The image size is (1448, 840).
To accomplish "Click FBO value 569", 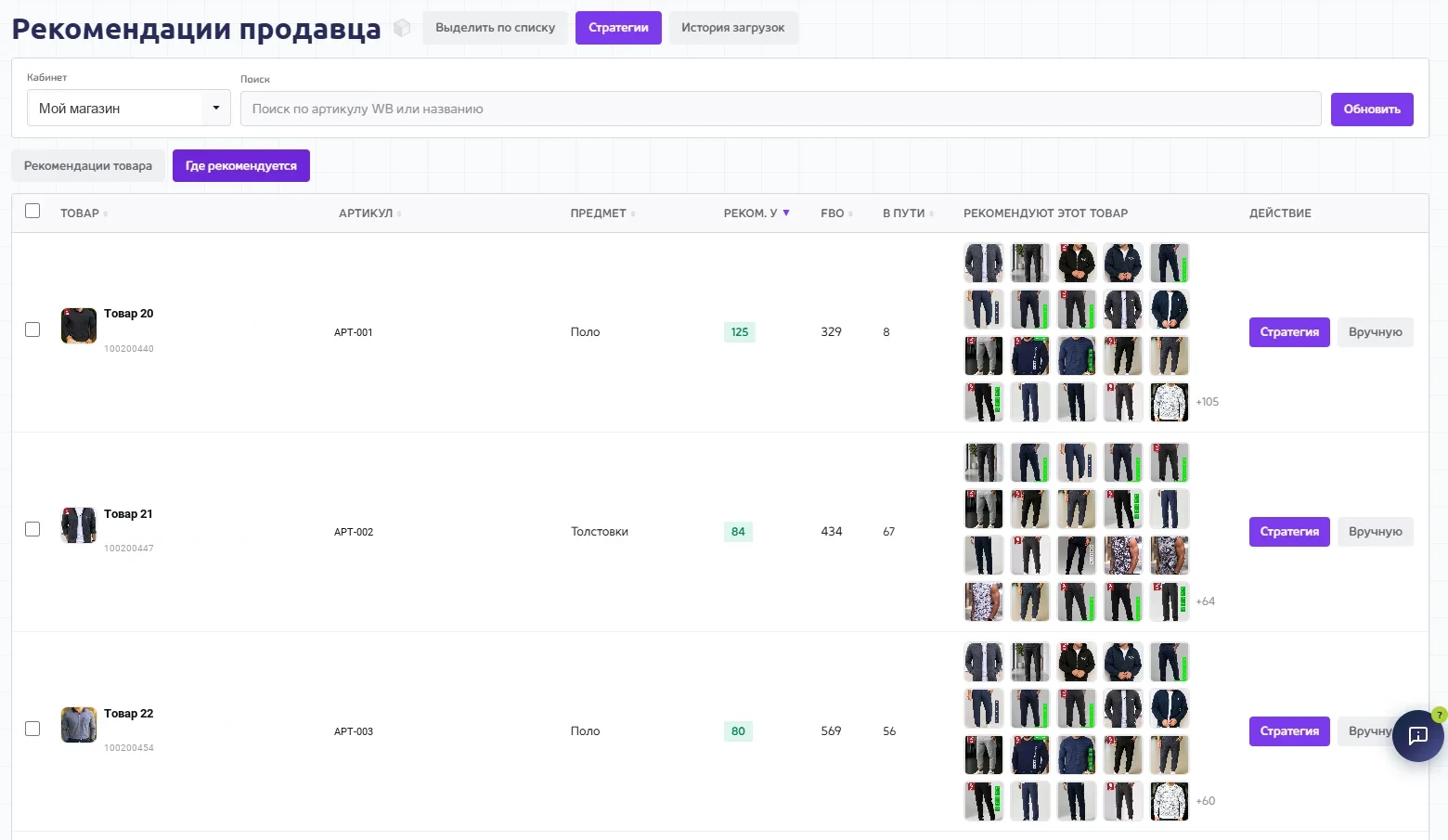I will click(x=832, y=731).
